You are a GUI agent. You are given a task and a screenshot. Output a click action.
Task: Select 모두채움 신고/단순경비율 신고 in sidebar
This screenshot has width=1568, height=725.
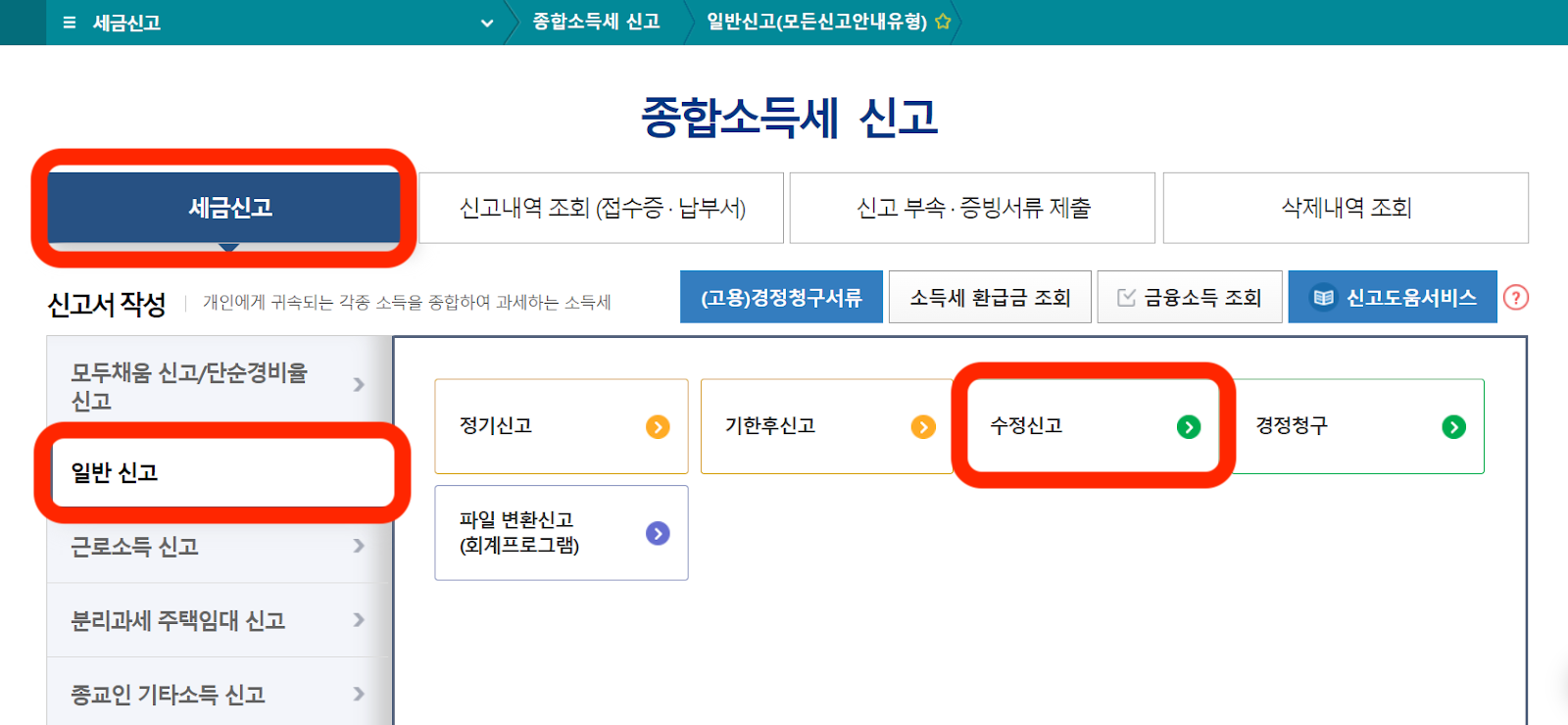220,386
